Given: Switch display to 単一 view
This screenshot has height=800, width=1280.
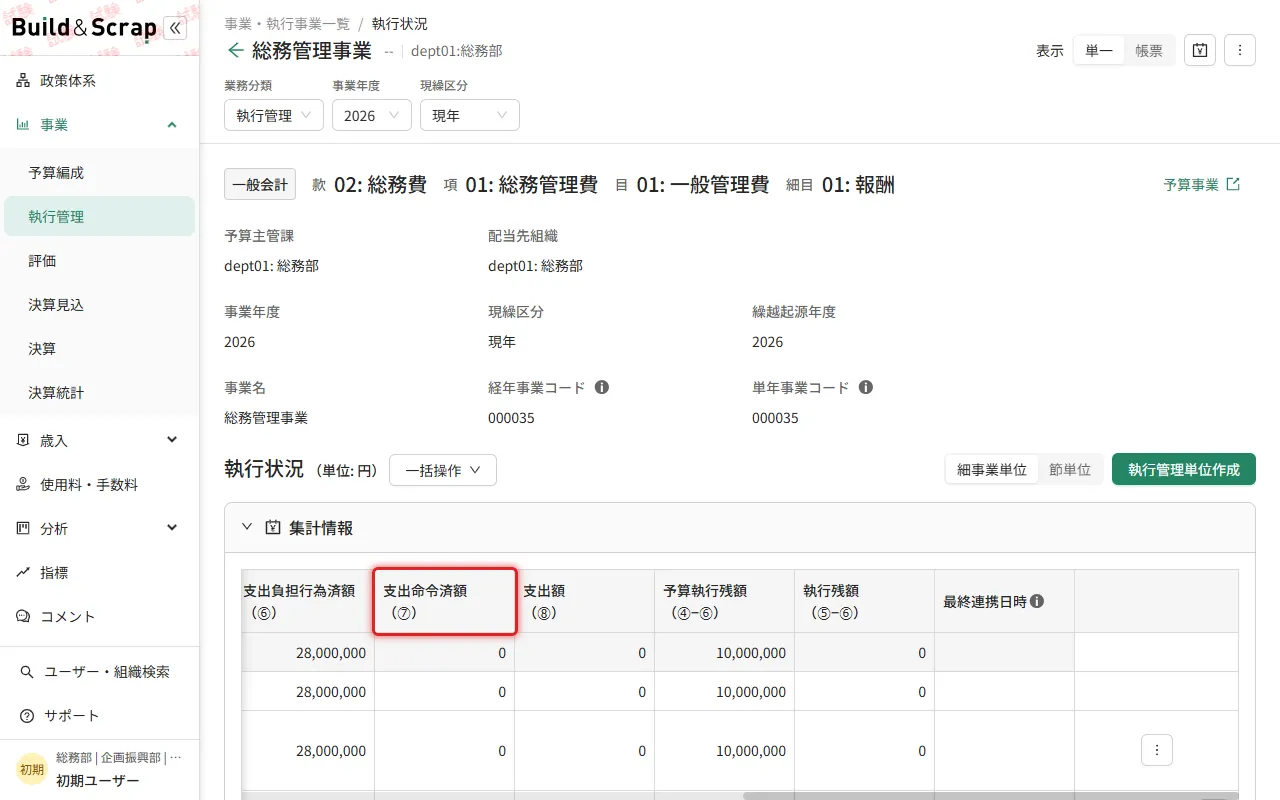Looking at the screenshot, I should pyautogui.click(x=1099, y=51).
